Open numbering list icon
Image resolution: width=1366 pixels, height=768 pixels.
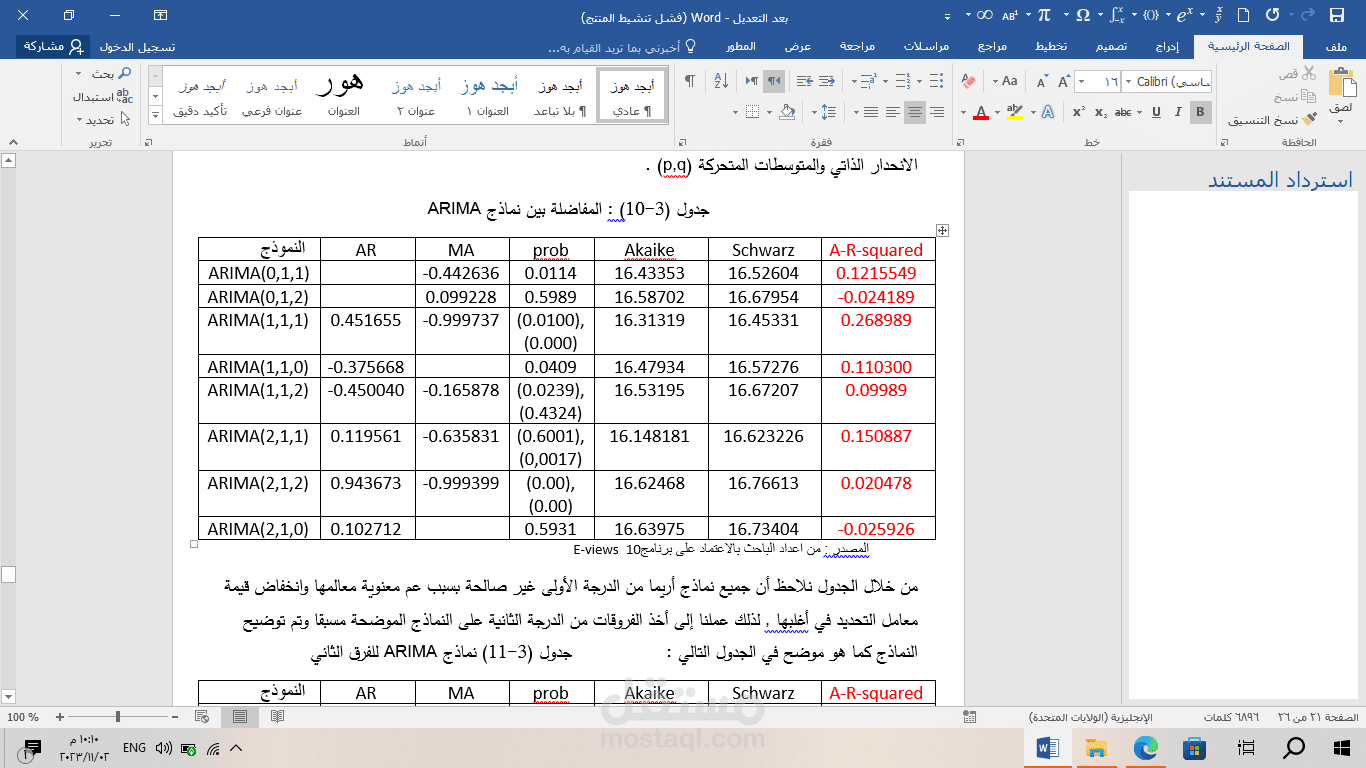tap(902, 81)
